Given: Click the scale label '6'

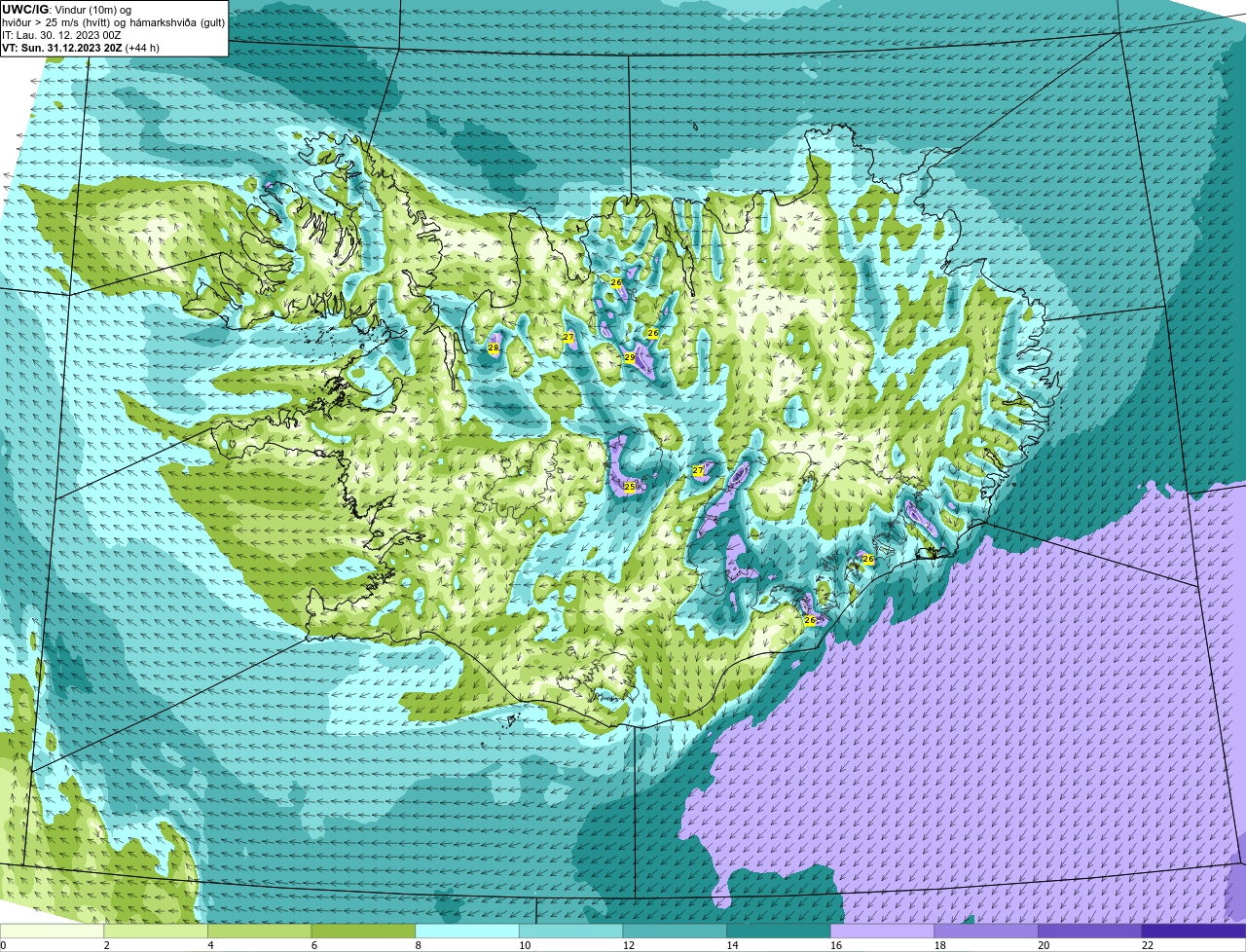Looking at the screenshot, I should coord(313,945).
